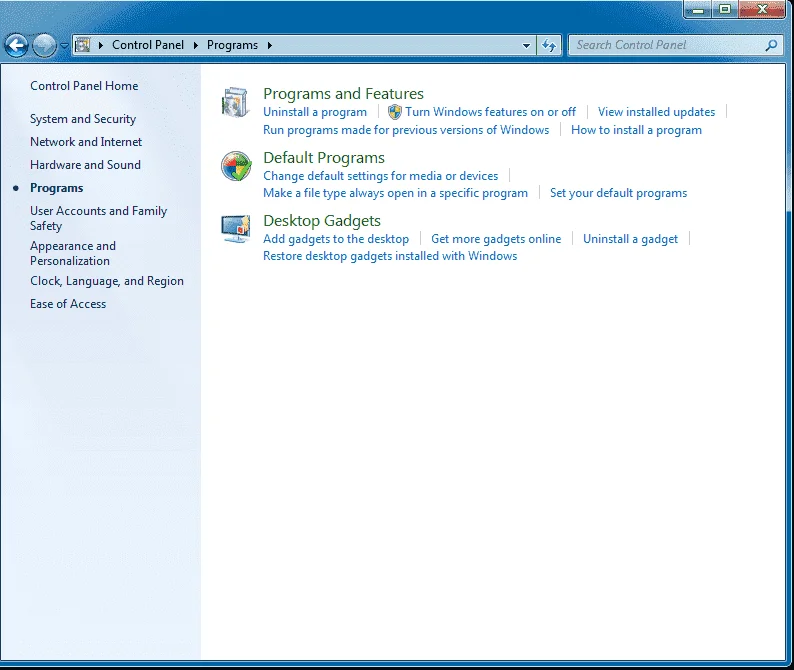Click Uninstall a program link
This screenshot has height=670, width=794.
(315, 112)
